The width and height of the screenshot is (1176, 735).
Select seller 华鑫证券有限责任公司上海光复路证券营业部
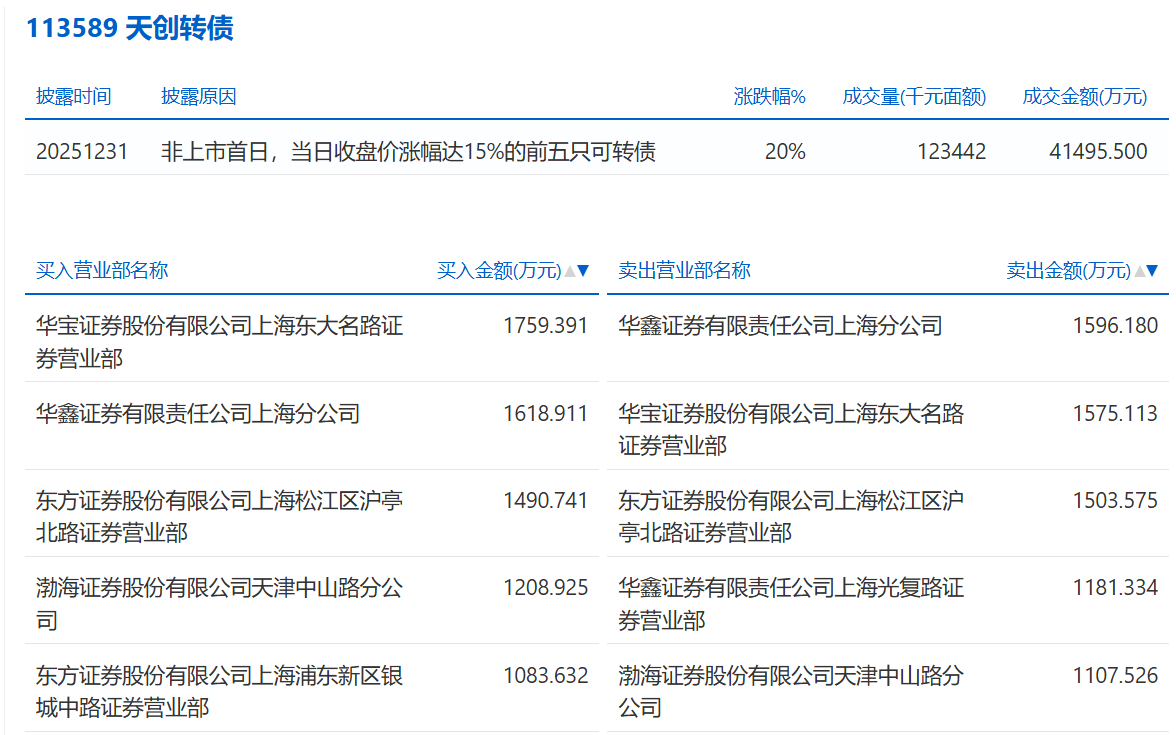[x=791, y=604]
